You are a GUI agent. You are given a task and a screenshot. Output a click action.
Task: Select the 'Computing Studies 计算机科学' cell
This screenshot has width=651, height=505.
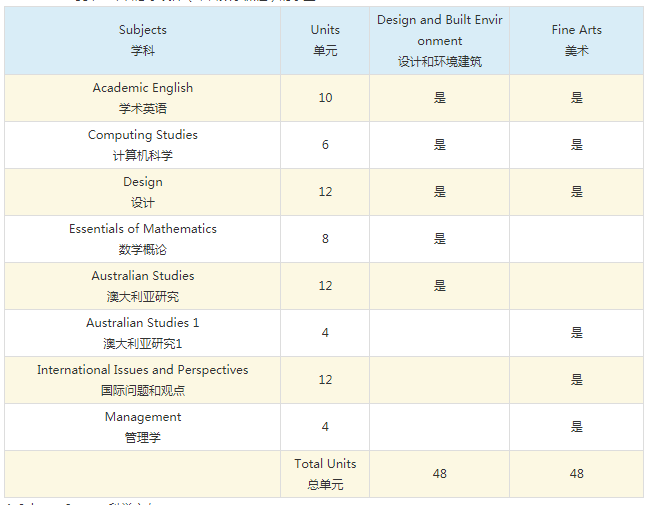(x=142, y=145)
